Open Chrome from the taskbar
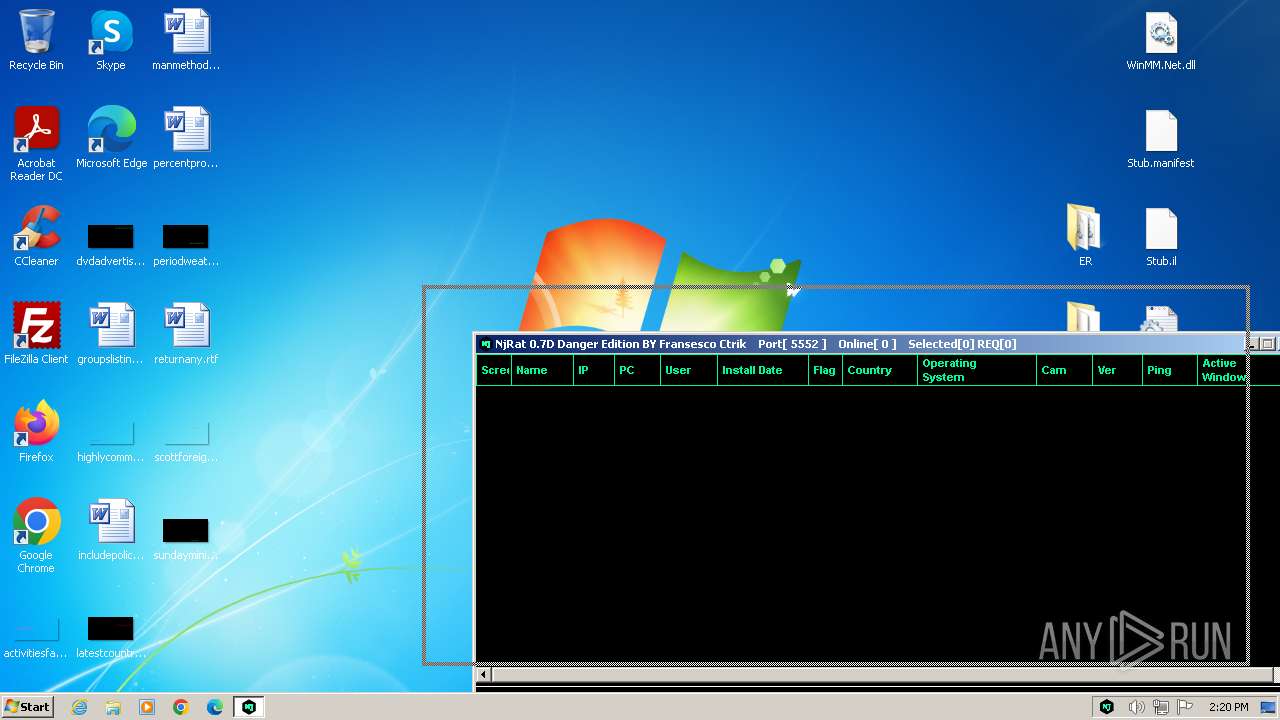Viewport: 1280px width, 720px height. [x=181, y=707]
